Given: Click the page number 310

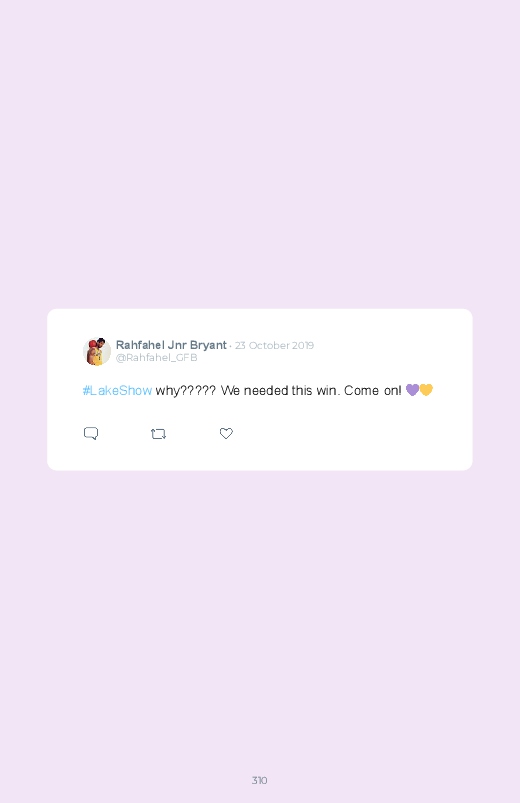Looking at the screenshot, I should [260, 780].
